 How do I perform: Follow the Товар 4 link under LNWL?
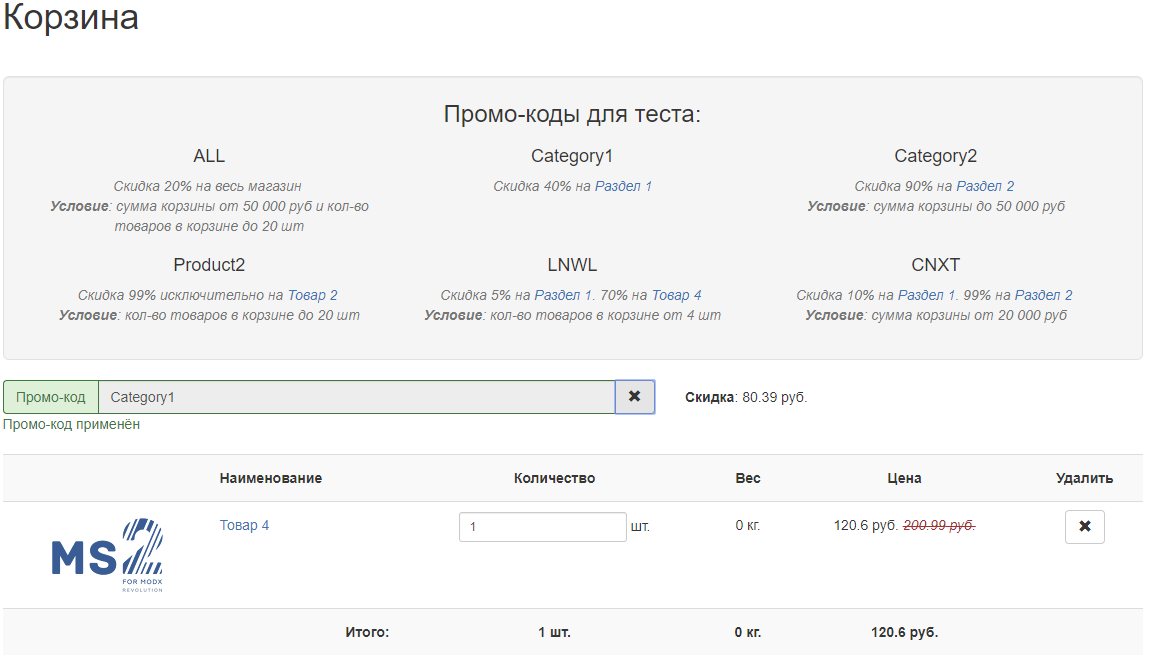[676, 295]
